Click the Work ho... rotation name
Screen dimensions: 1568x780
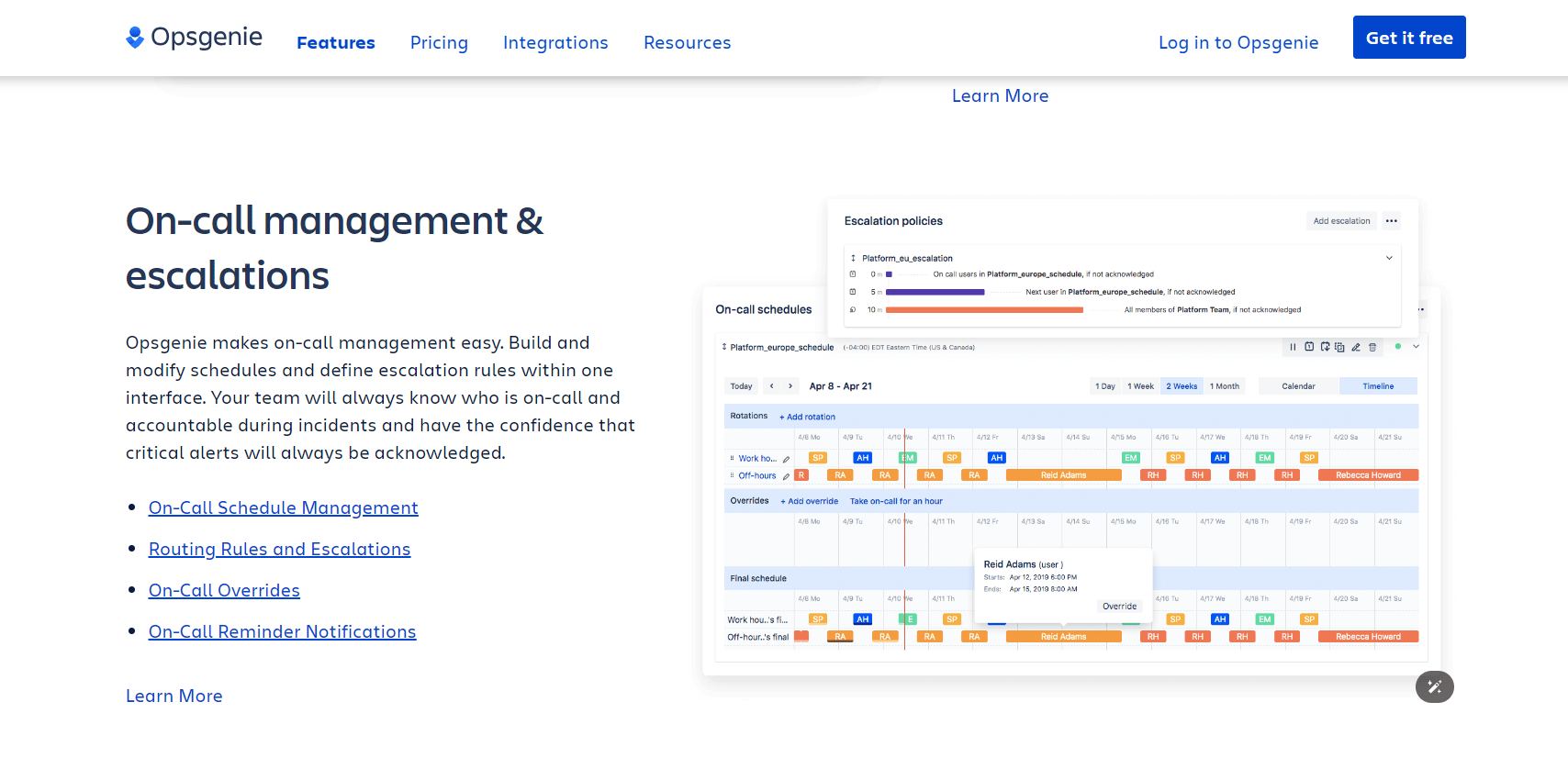[757, 459]
